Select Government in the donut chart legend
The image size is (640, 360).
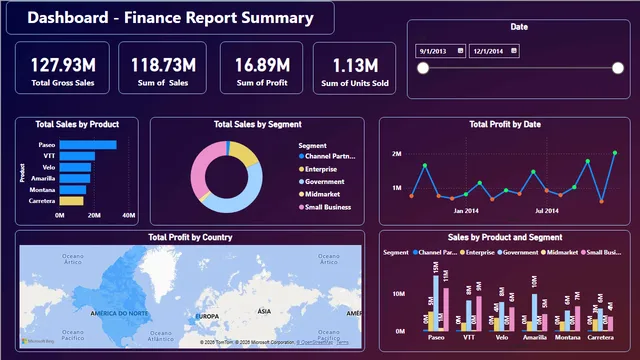pos(322,182)
